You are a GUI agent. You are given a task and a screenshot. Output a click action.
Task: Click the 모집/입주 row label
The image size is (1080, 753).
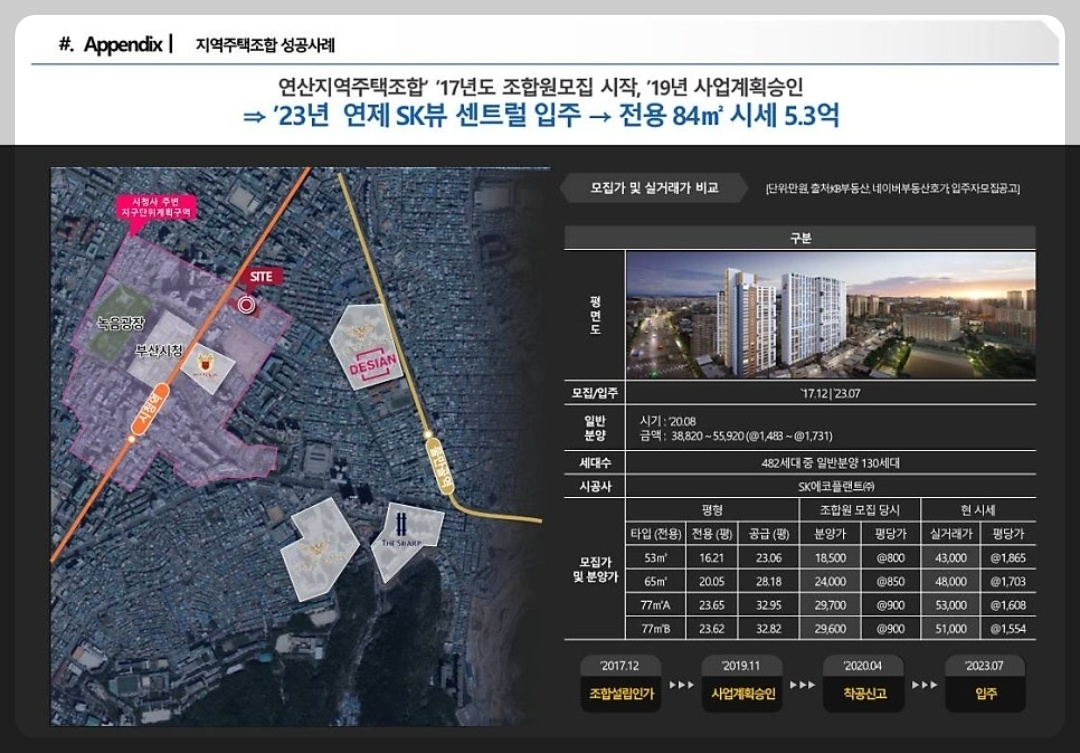point(595,393)
